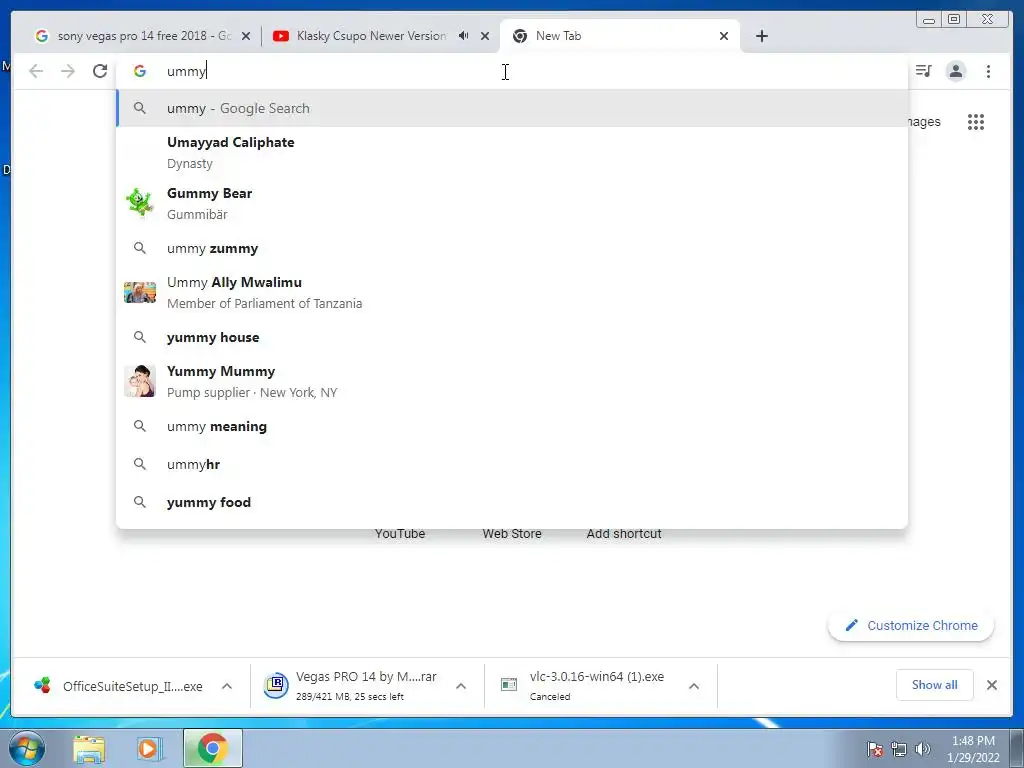Select 'ummyhr' suggestion

[512, 464]
